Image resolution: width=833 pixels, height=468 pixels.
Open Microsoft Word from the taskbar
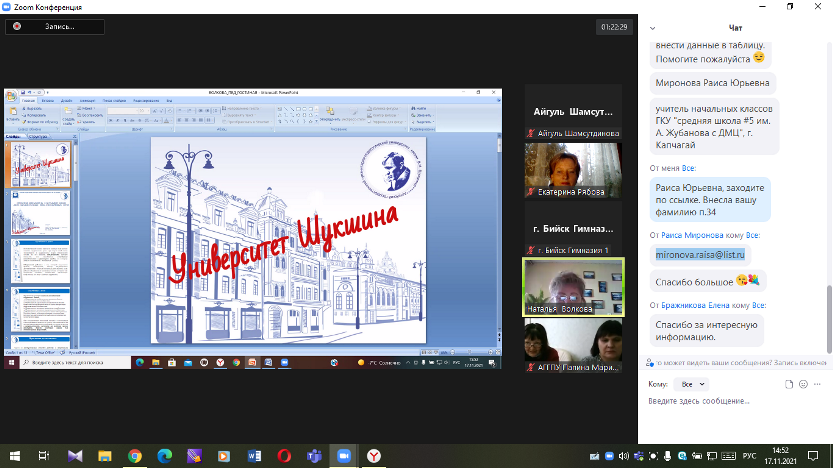pyautogui.click(x=253, y=456)
